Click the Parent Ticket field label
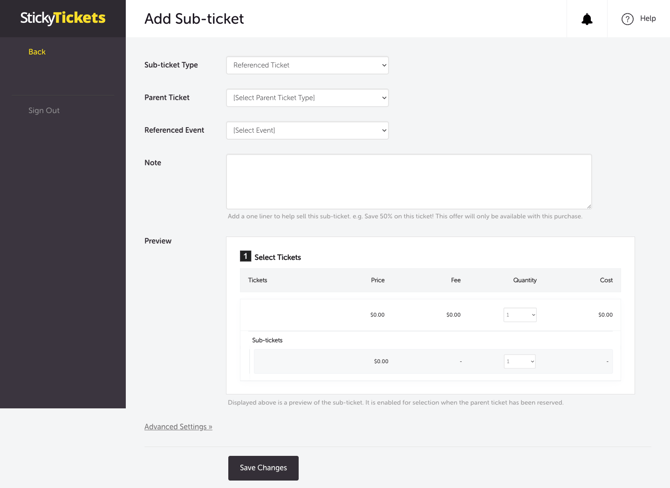The height and width of the screenshot is (488, 670). point(167,97)
